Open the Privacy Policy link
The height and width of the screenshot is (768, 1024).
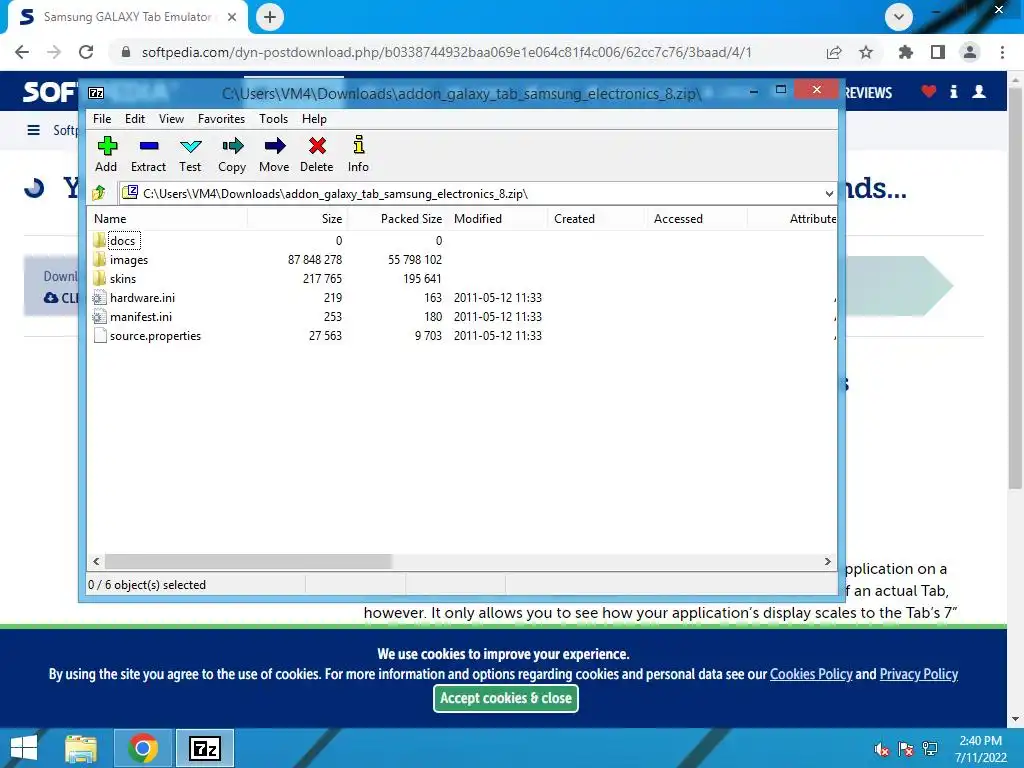[x=919, y=674]
